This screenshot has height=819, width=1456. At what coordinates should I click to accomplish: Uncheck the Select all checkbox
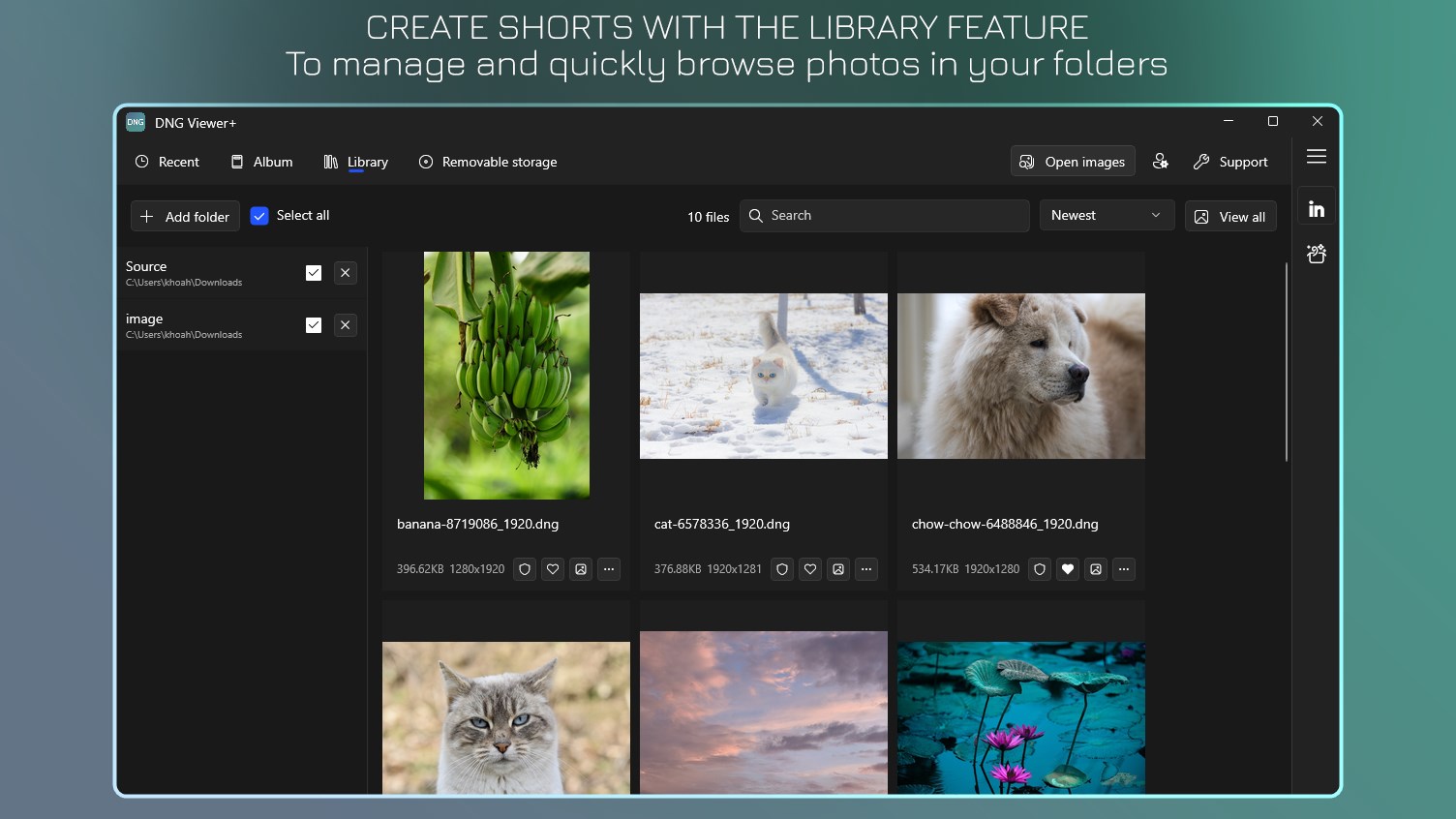pos(259,216)
